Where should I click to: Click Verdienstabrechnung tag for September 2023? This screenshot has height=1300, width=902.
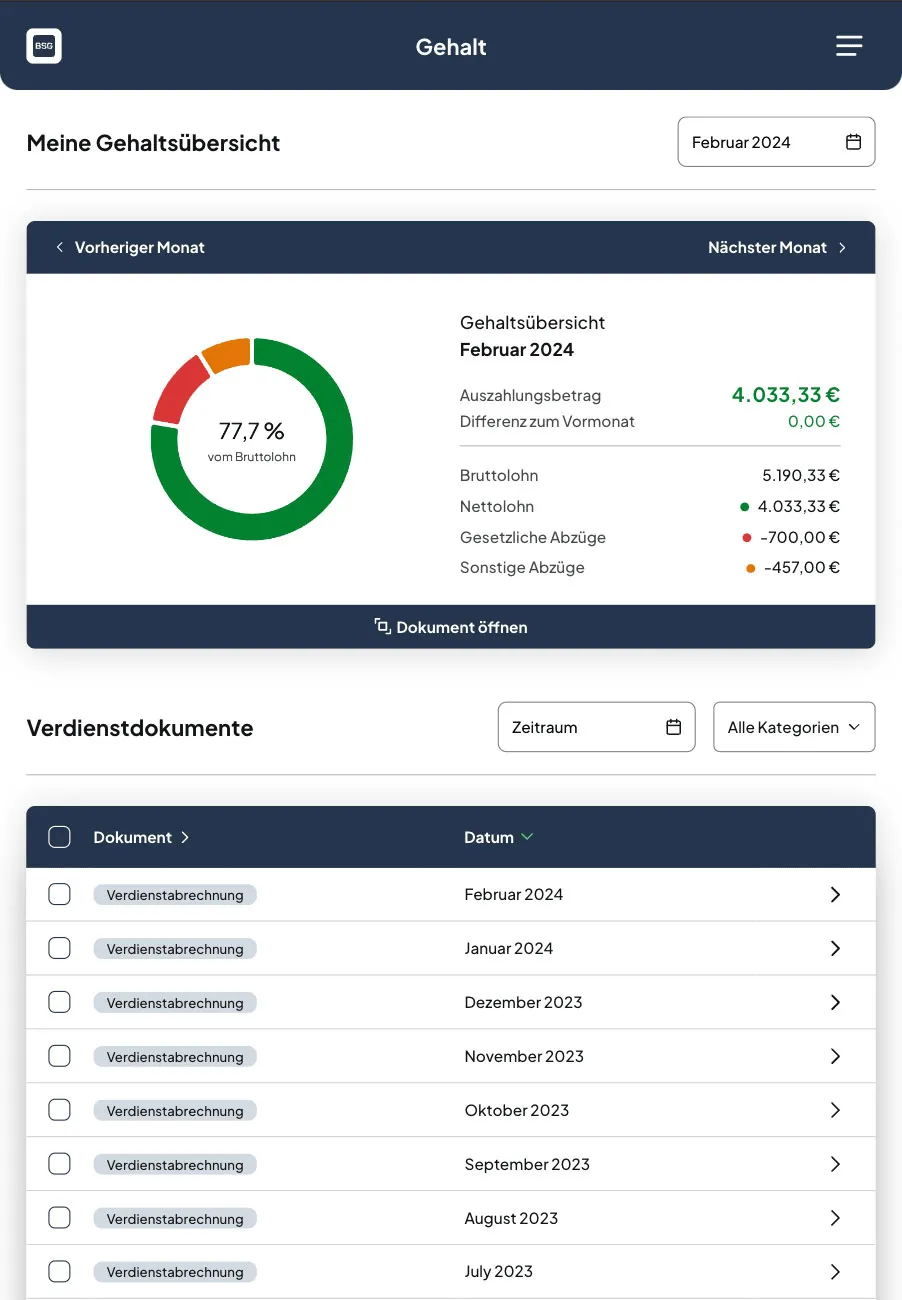(175, 1165)
